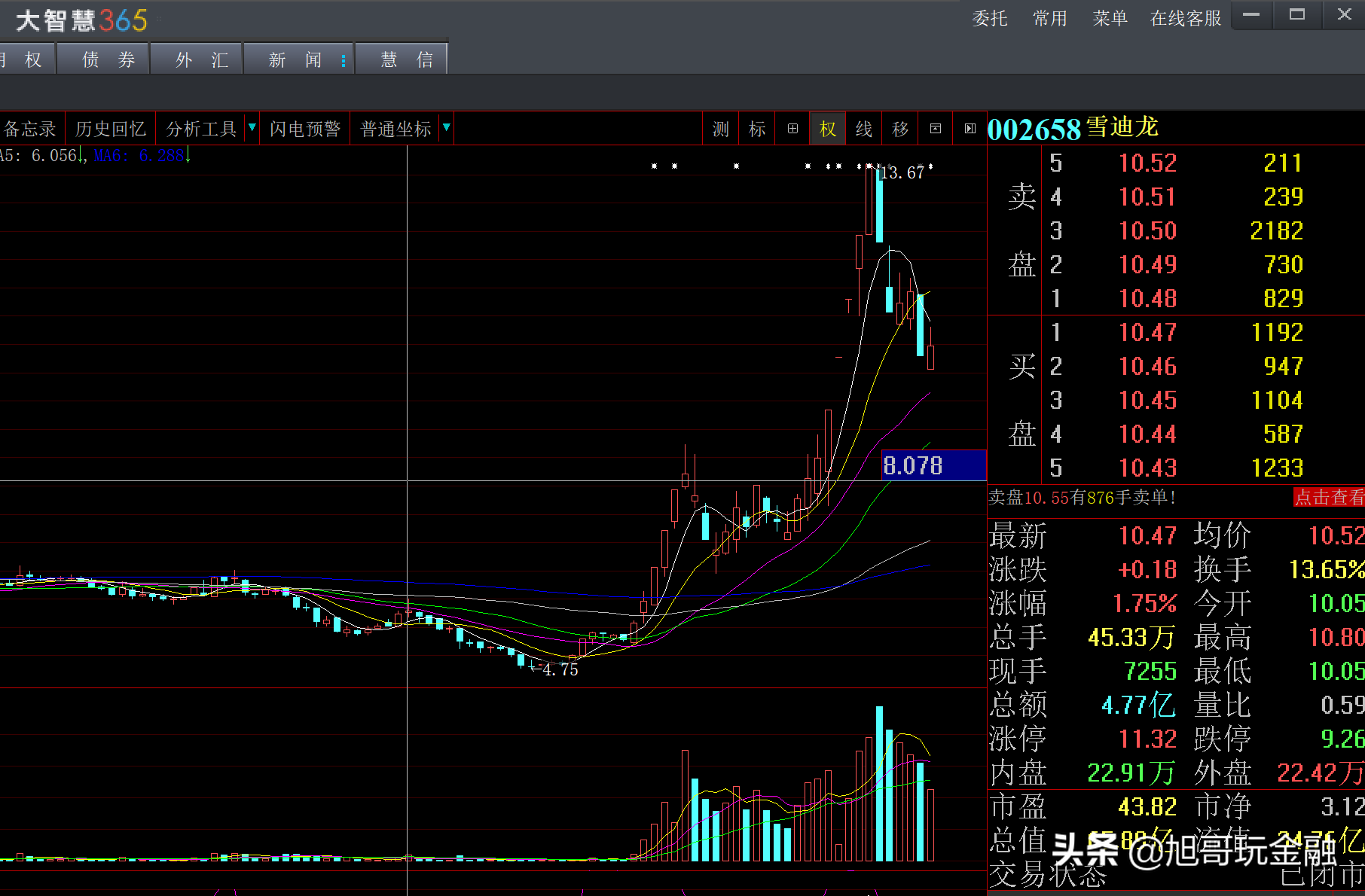The image size is (1365, 896).
Task: Click the red 点击查看 button
Action: point(1329,497)
